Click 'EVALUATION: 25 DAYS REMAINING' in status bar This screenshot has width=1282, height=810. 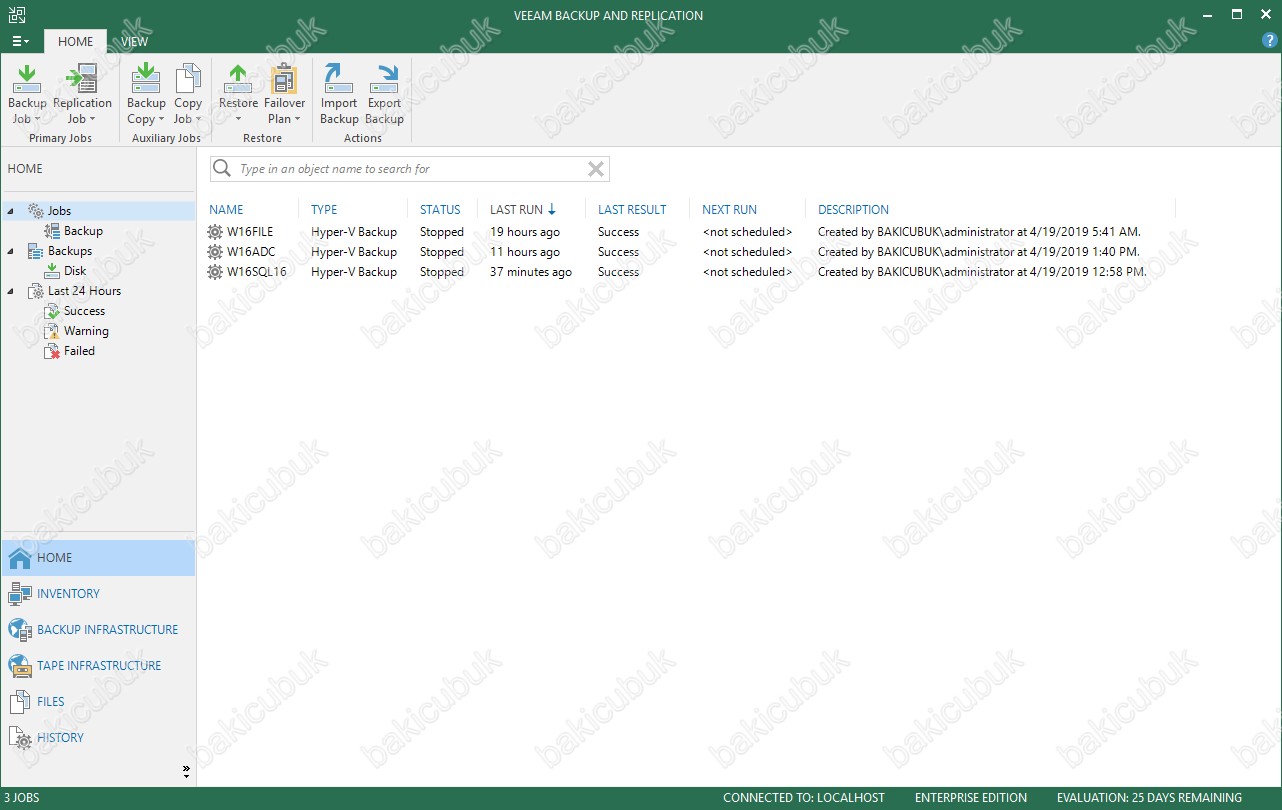[1149, 798]
